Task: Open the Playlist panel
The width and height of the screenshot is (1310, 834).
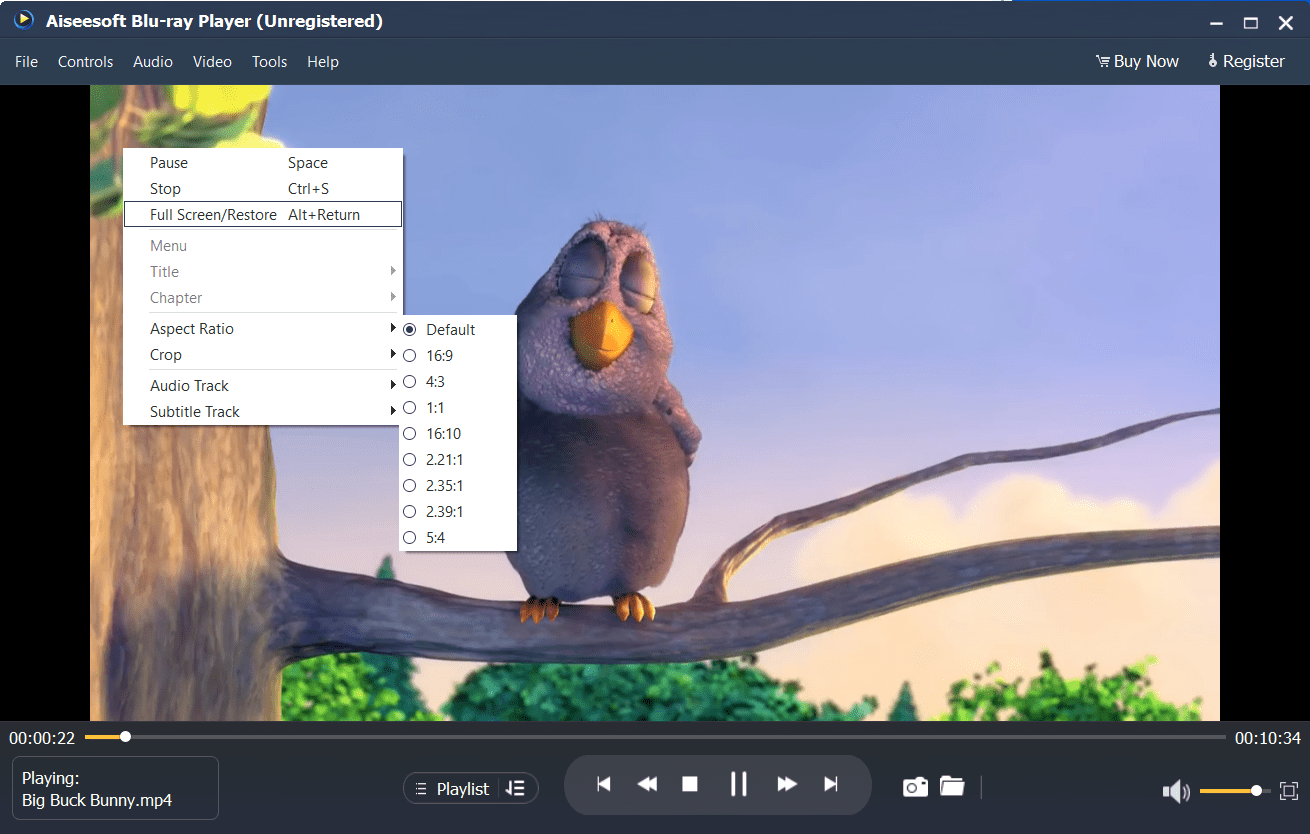Action: click(x=452, y=788)
